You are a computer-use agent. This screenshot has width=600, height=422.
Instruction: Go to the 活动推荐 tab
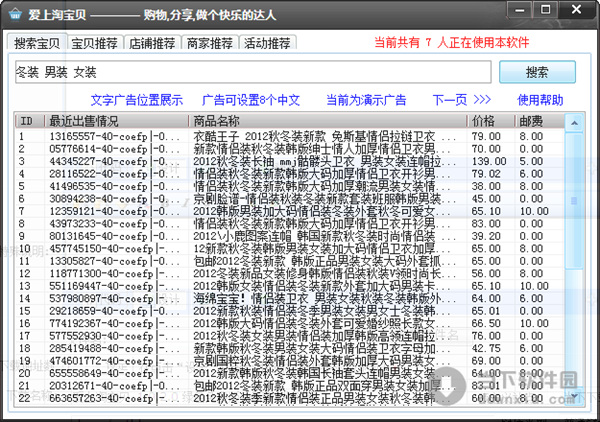(267, 43)
